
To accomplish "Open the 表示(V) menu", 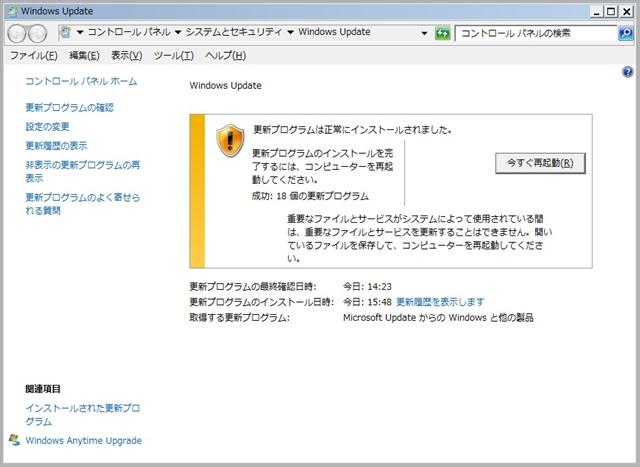I will point(127,56).
